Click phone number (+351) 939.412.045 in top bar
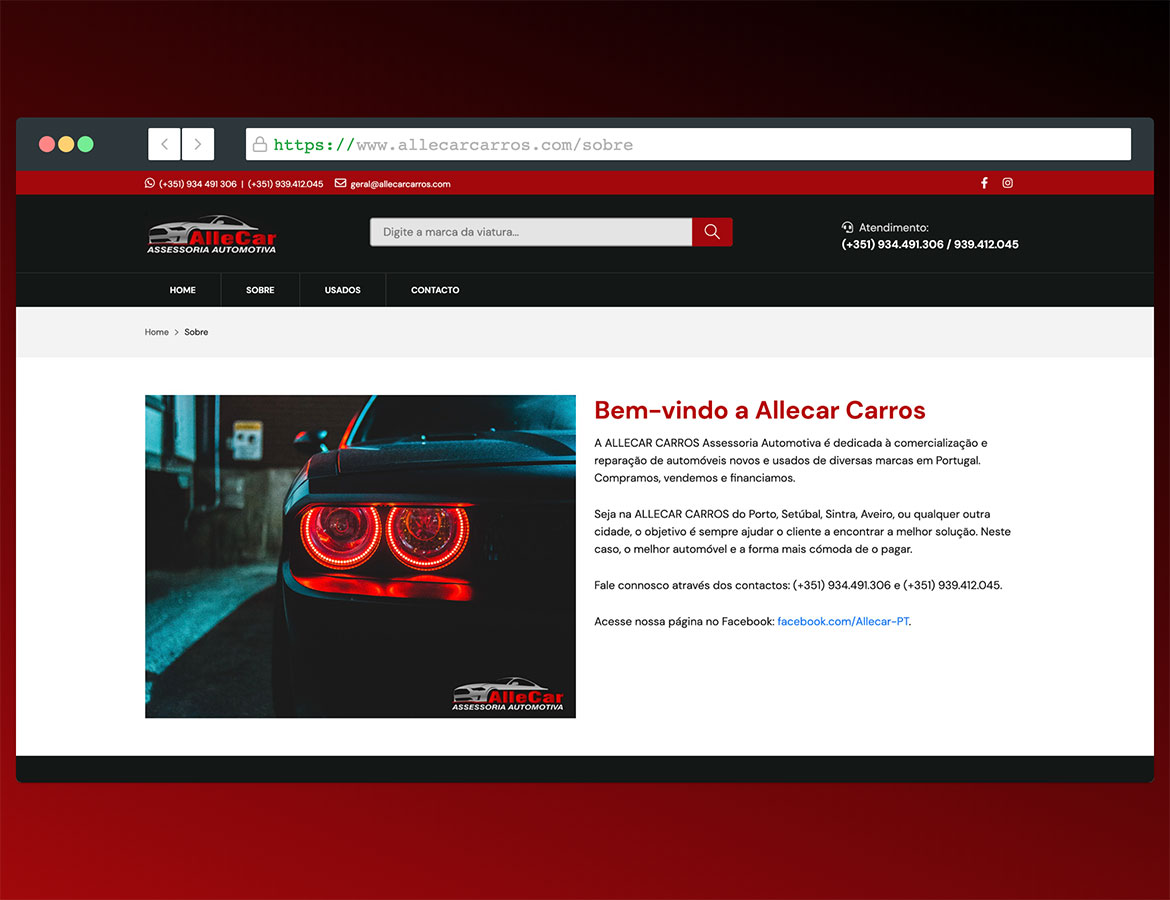1170x900 pixels. [286, 184]
